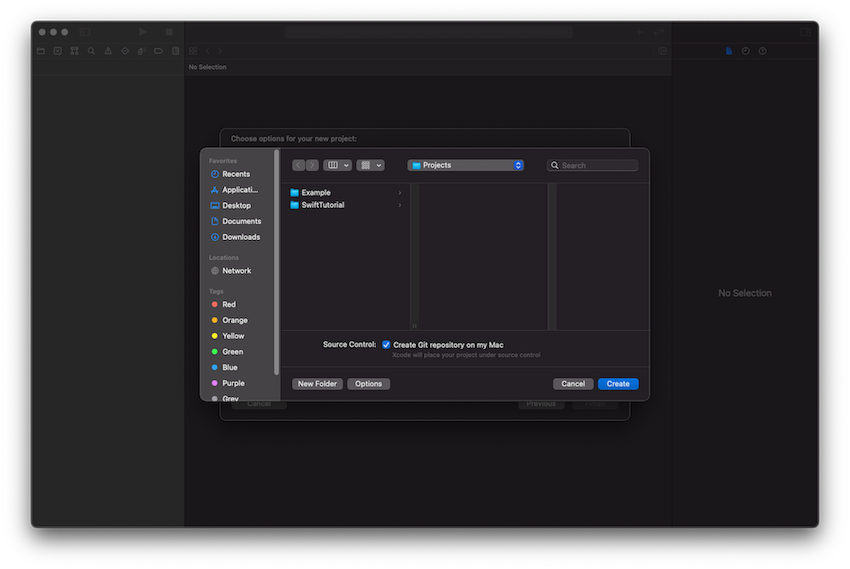Expand the Example folder chevron
Screen dimensions: 850x569
[400, 193]
